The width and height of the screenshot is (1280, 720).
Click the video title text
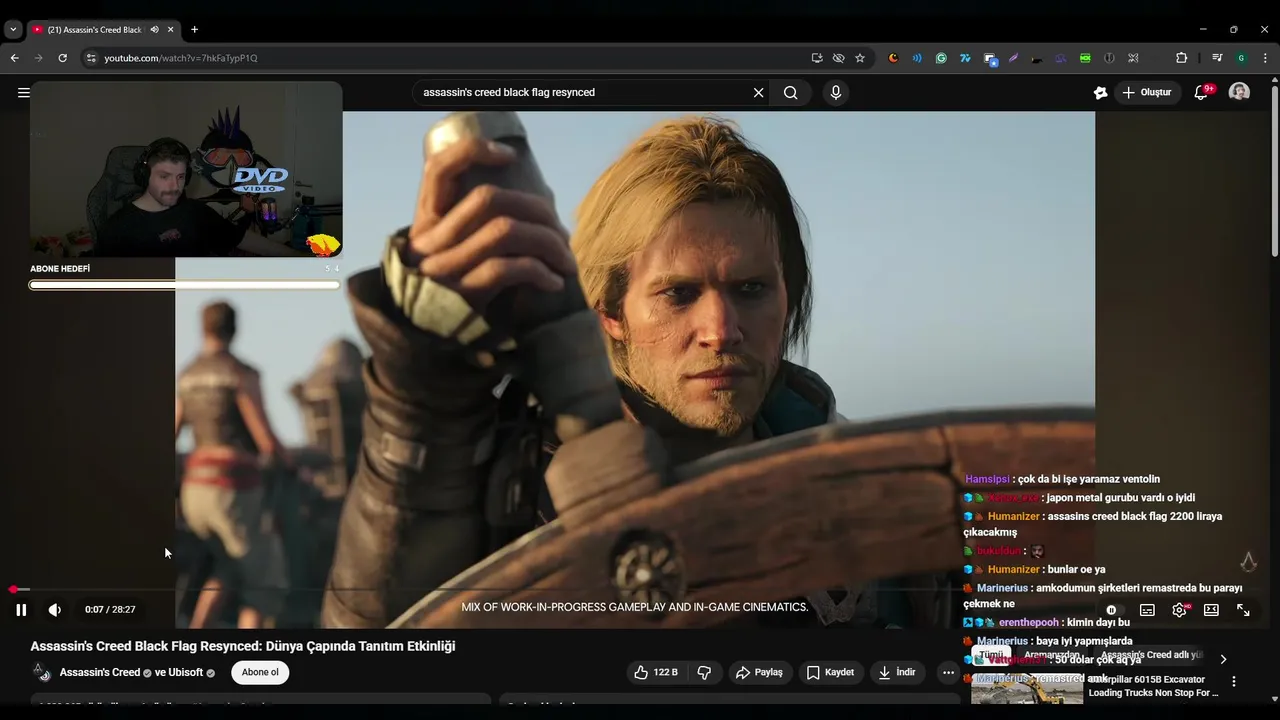(x=243, y=646)
